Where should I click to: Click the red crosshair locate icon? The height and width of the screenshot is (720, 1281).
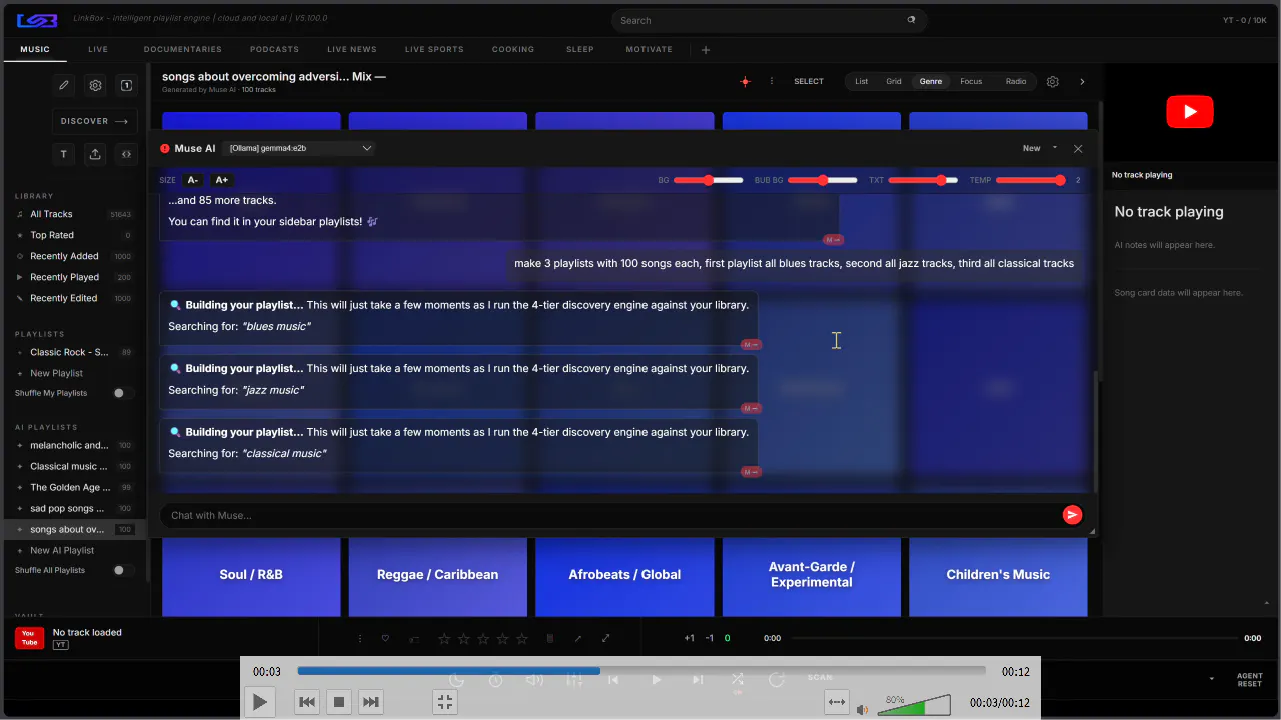(x=745, y=82)
